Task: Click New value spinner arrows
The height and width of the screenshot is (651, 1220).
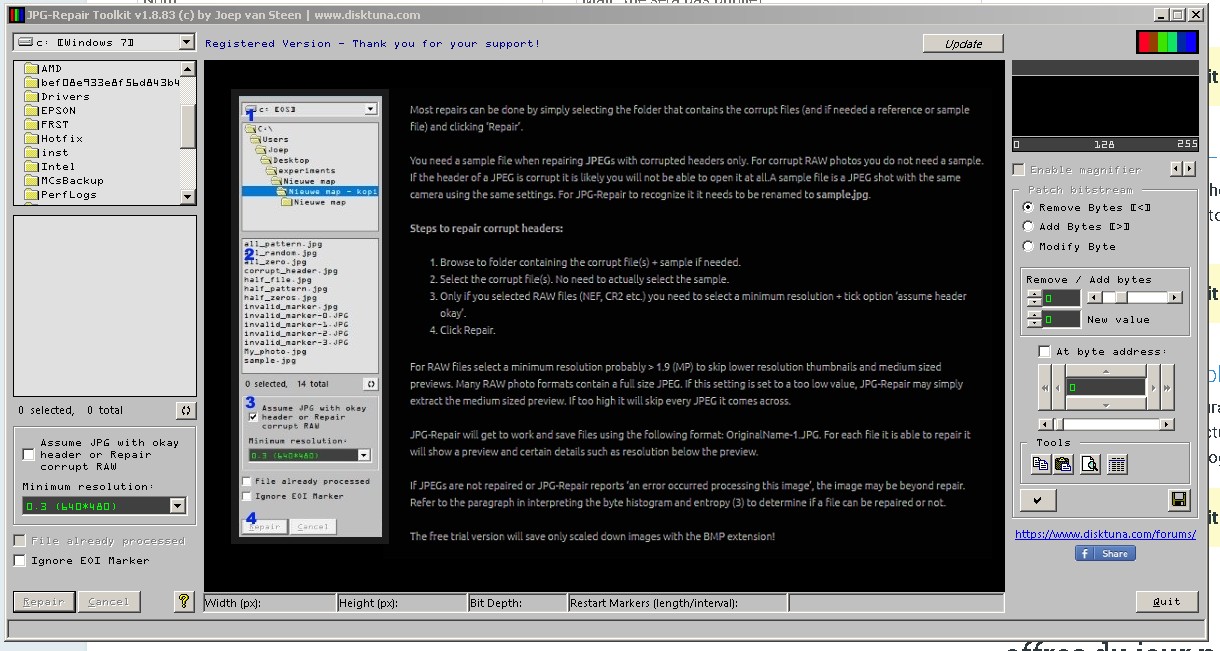Action: 1033,319
